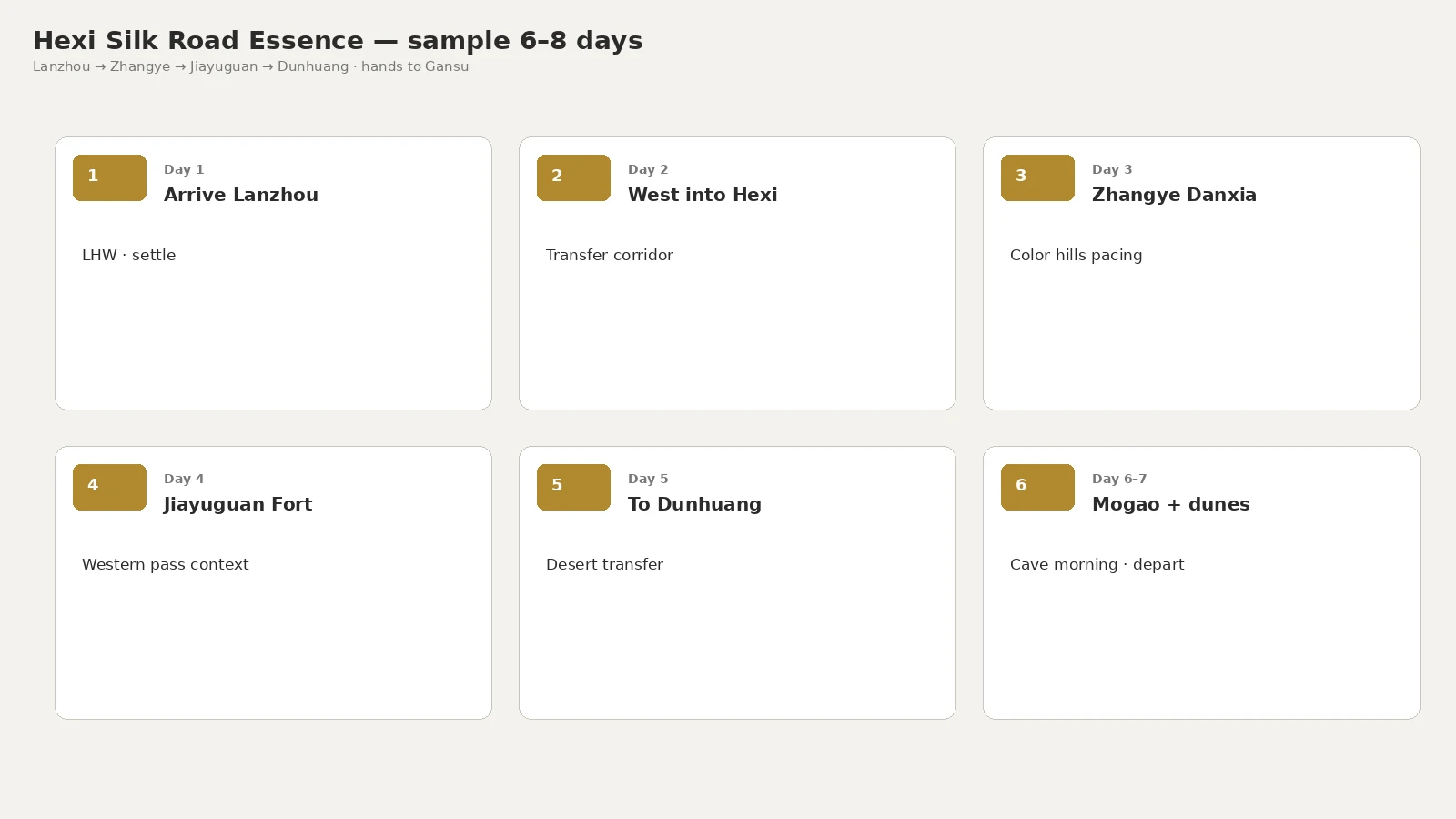1456x819 pixels.
Task: Click the gold number 5 badge
Action: pos(573,487)
